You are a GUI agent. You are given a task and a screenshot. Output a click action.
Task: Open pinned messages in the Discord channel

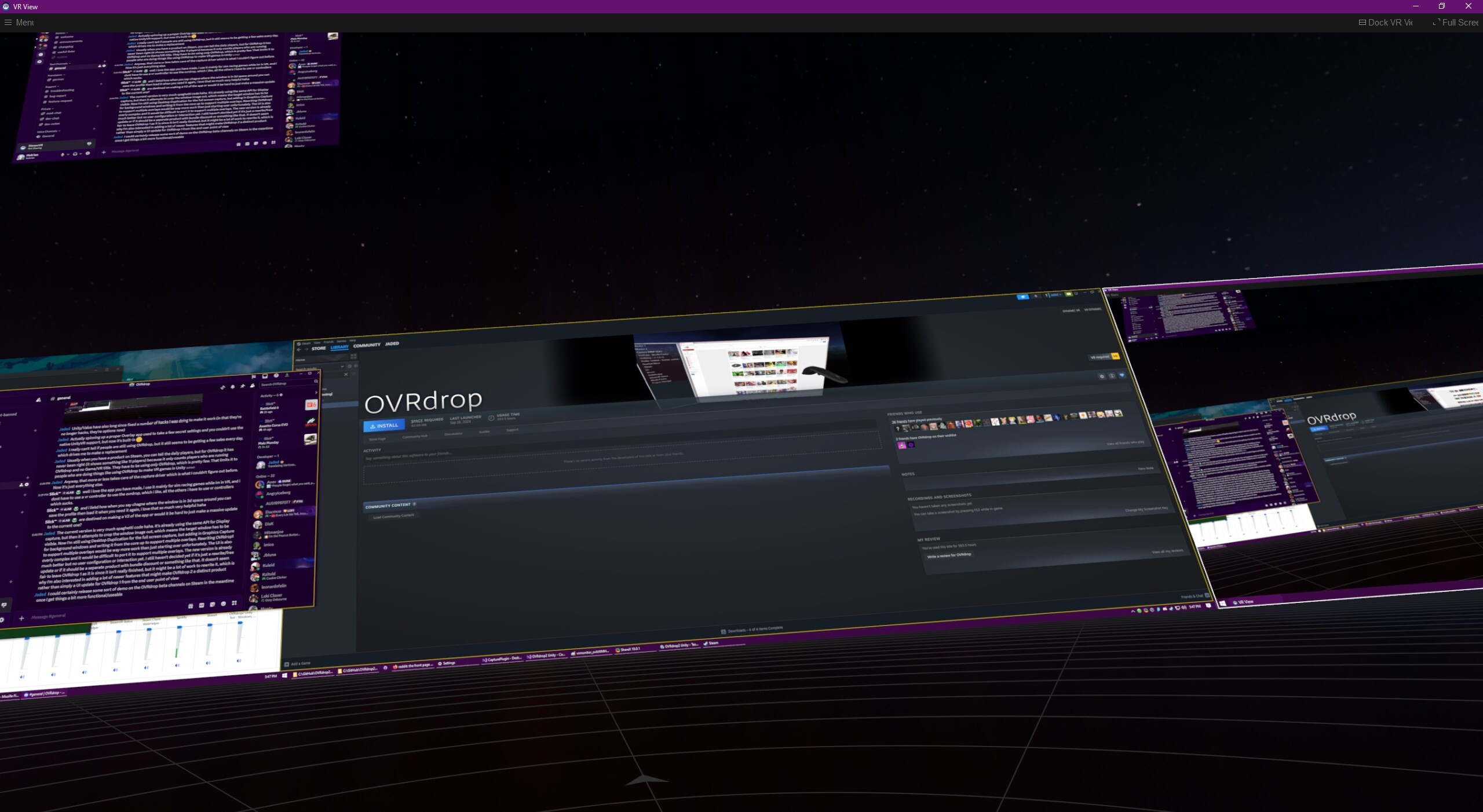(243, 386)
